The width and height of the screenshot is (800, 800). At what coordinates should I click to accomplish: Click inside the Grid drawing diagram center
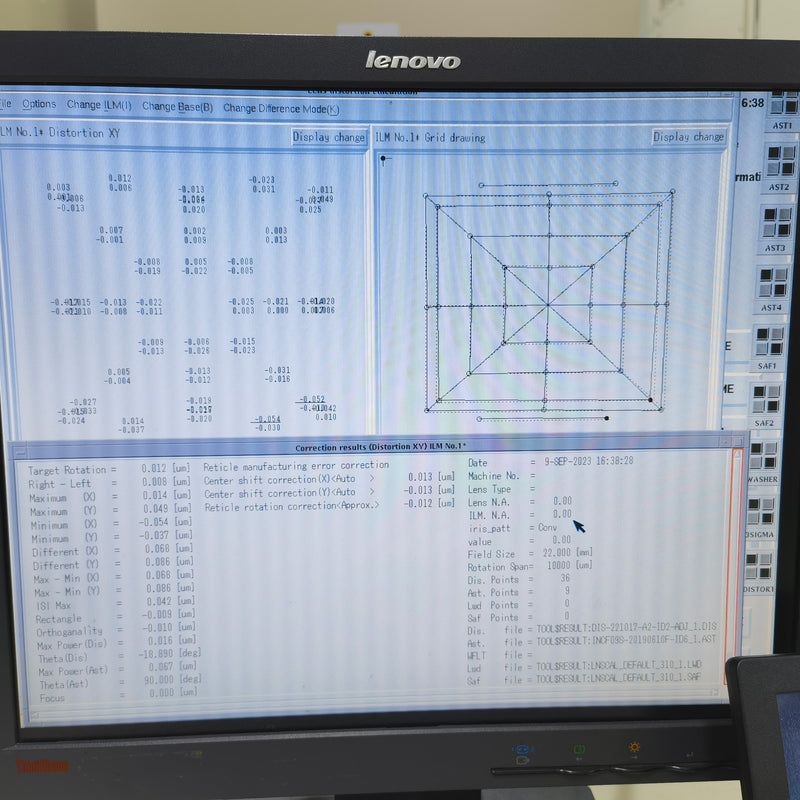coord(548,305)
